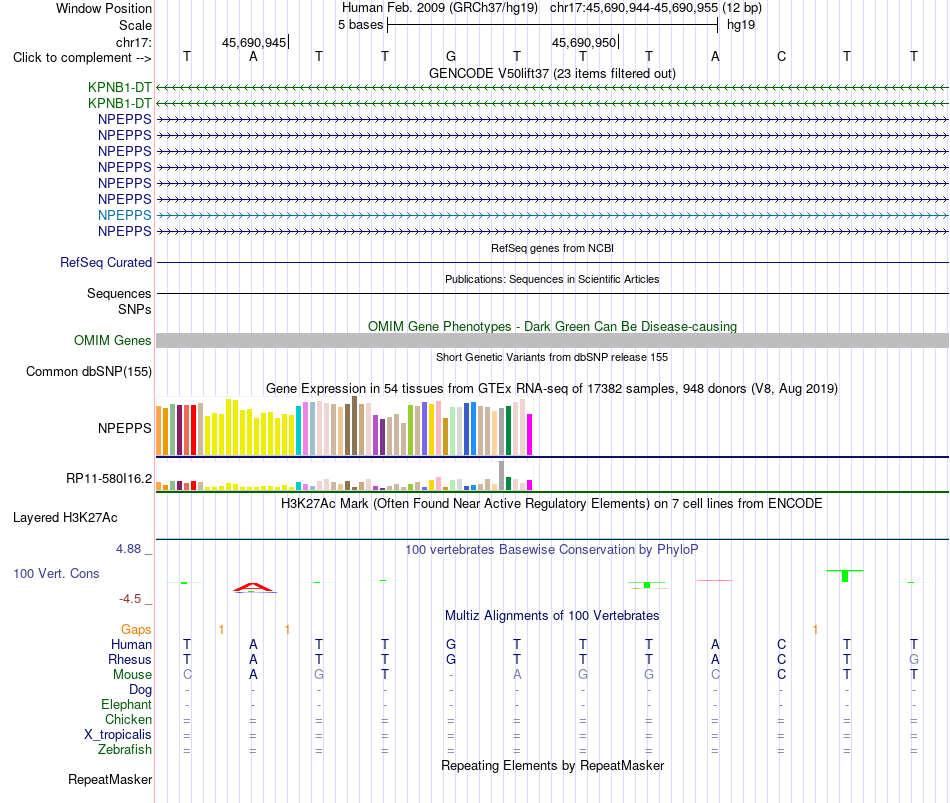Click the X_tropicalis alignment row label
The height and width of the screenshot is (803, 950).
pyautogui.click(x=118, y=735)
